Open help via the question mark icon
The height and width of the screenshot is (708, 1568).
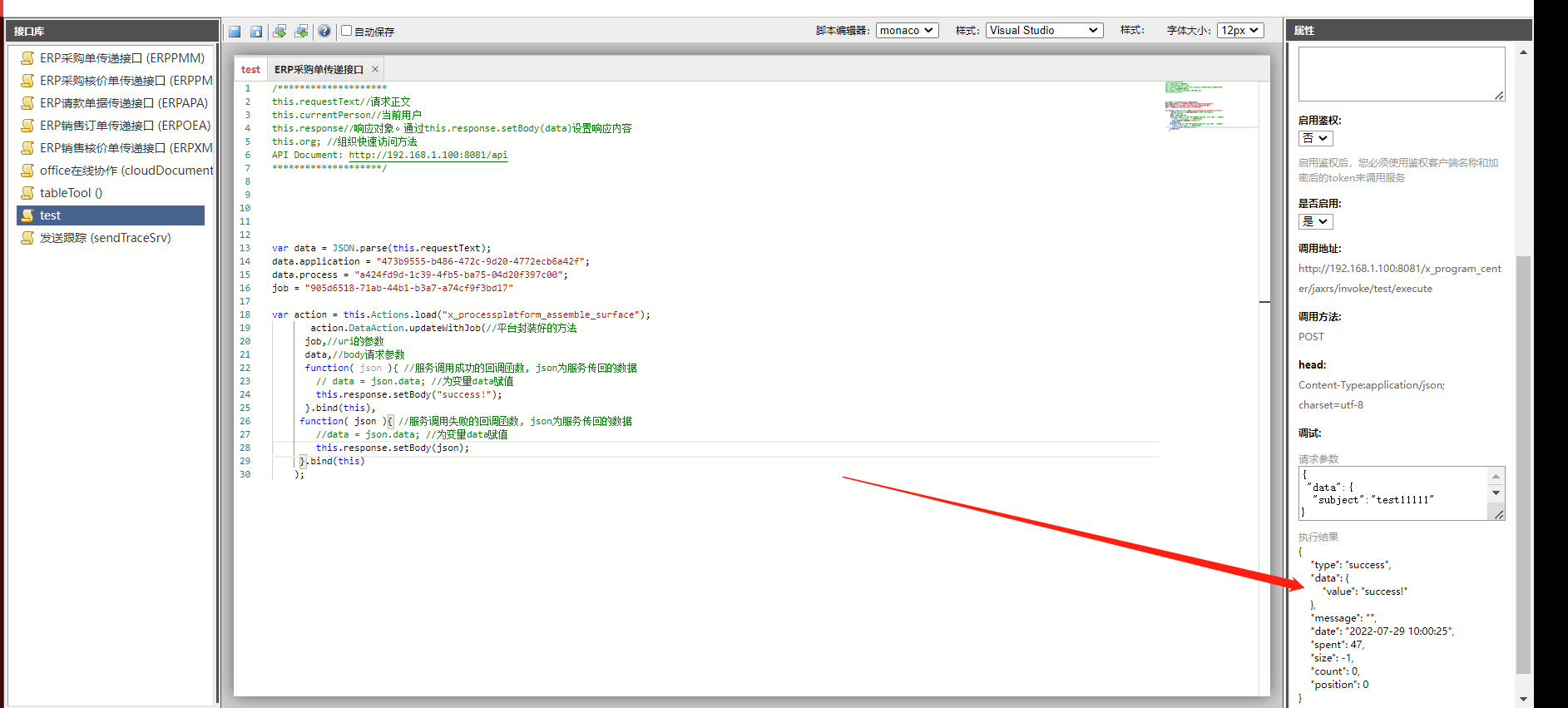tap(324, 32)
